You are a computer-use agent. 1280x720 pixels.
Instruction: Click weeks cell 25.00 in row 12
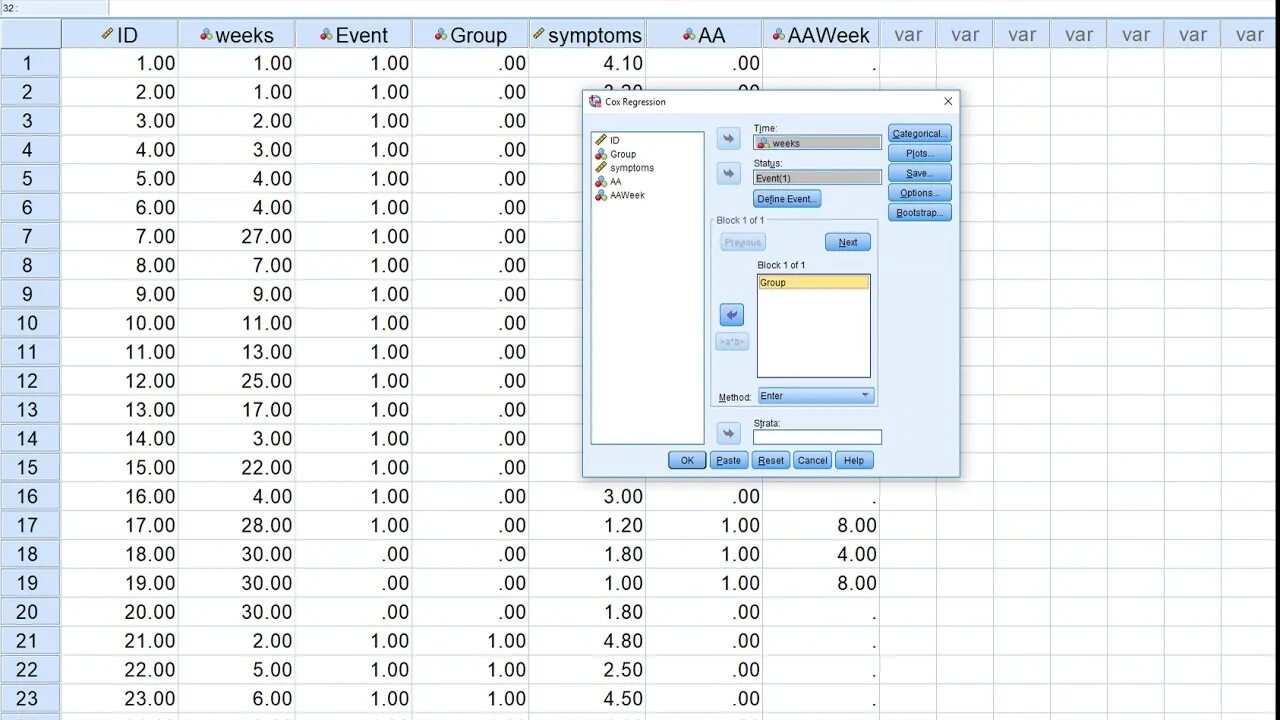(x=237, y=381)
